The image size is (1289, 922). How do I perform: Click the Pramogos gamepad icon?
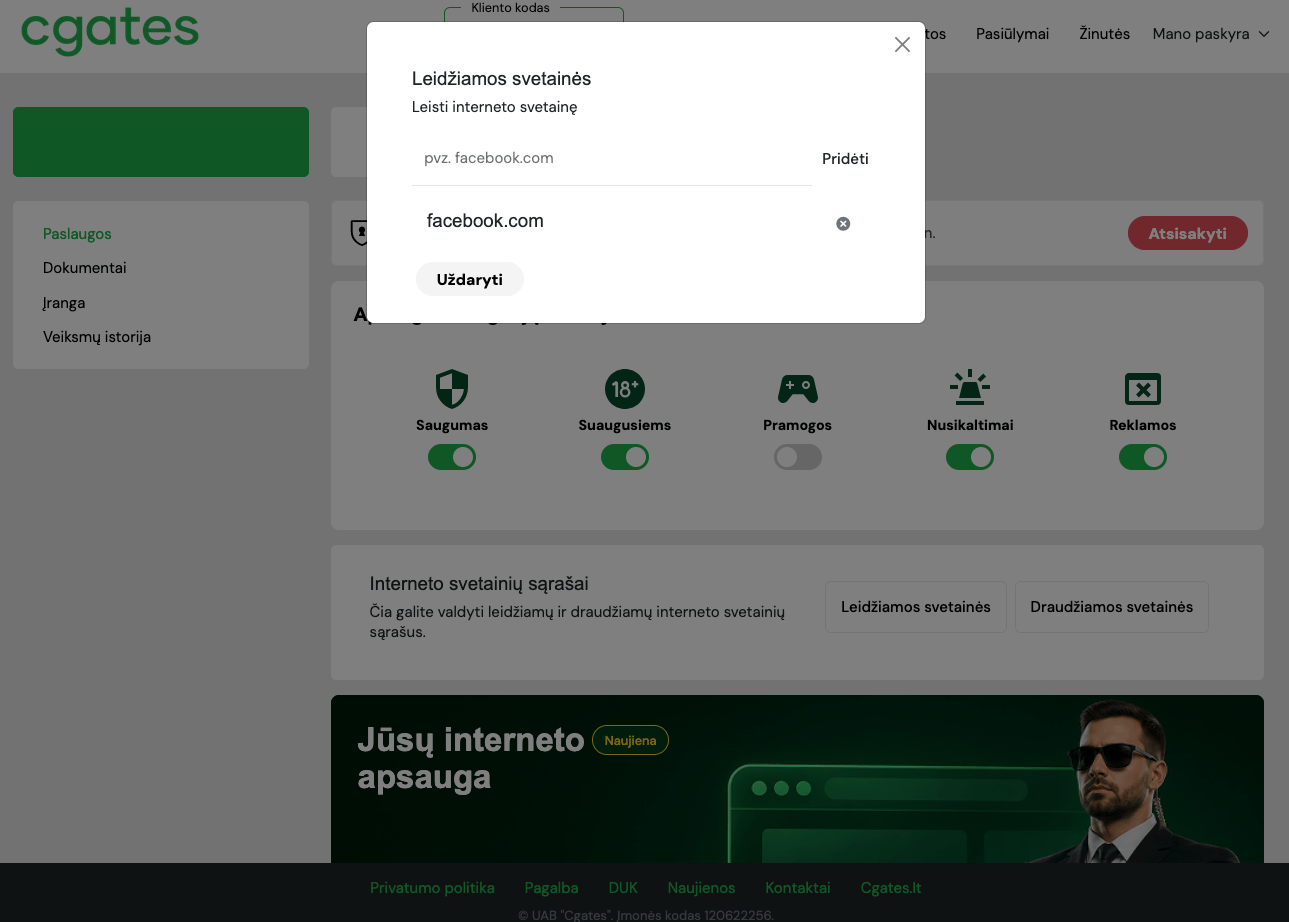[x=797, y=388]
